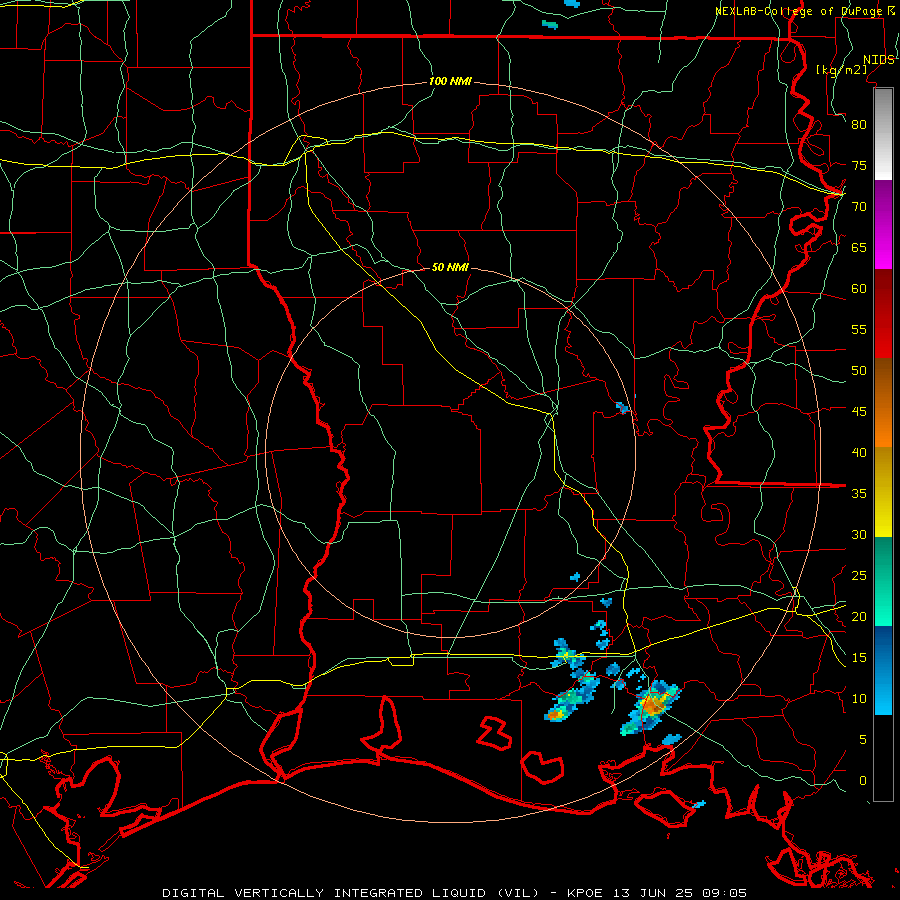This screenshot has width=900, height=900.
Task: Click the magenta segment of the VIL legend
Action: tap(883, 225)
